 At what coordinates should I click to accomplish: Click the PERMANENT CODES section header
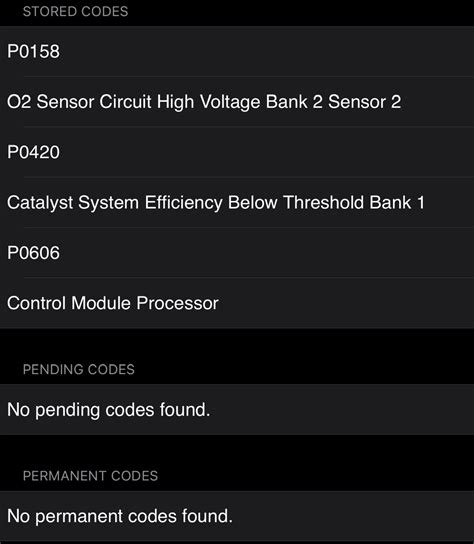point(90,476)
